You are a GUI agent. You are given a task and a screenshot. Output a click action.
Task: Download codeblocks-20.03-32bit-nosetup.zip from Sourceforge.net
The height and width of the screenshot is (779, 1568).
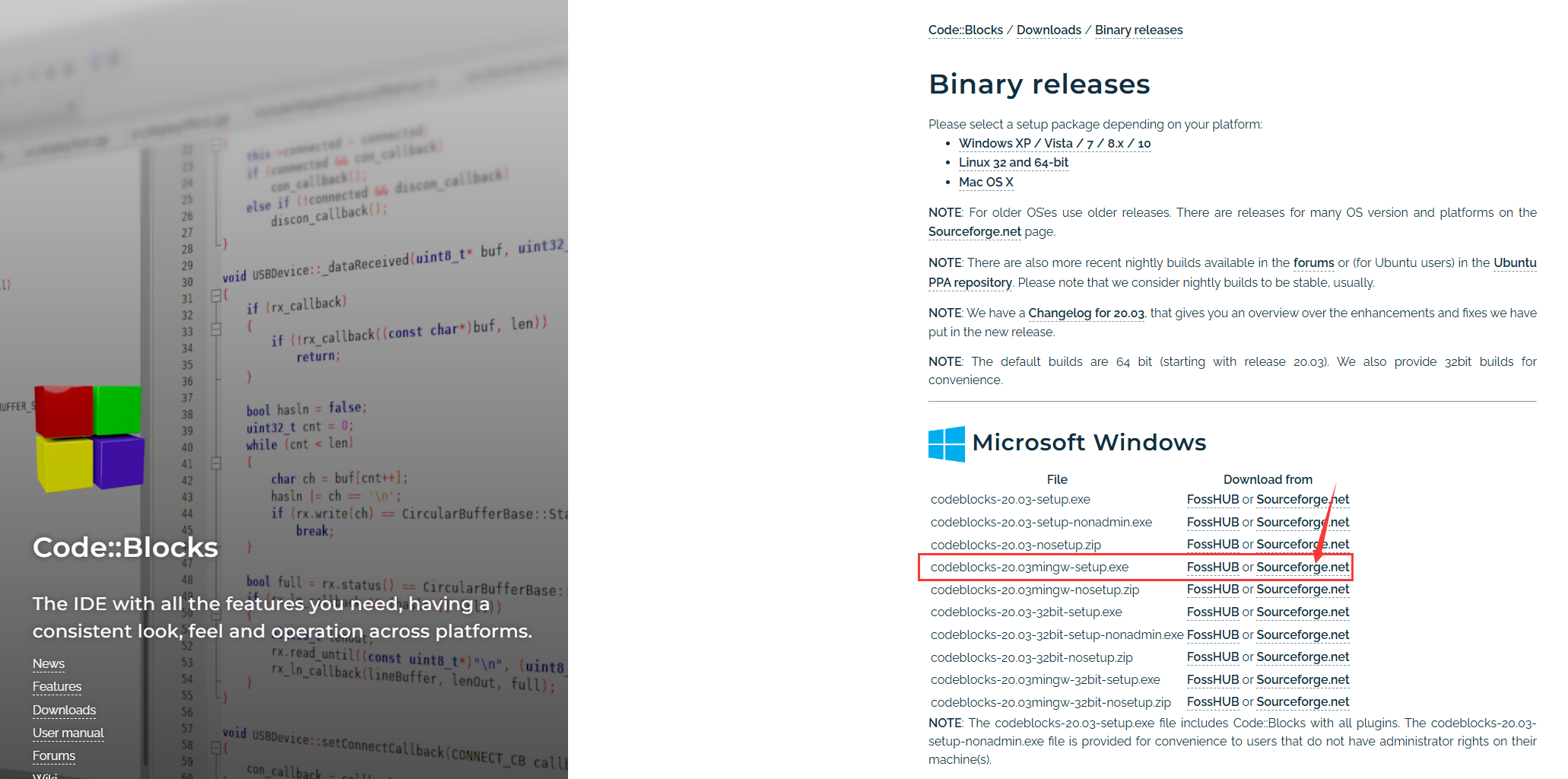(x=1303, y=657)
